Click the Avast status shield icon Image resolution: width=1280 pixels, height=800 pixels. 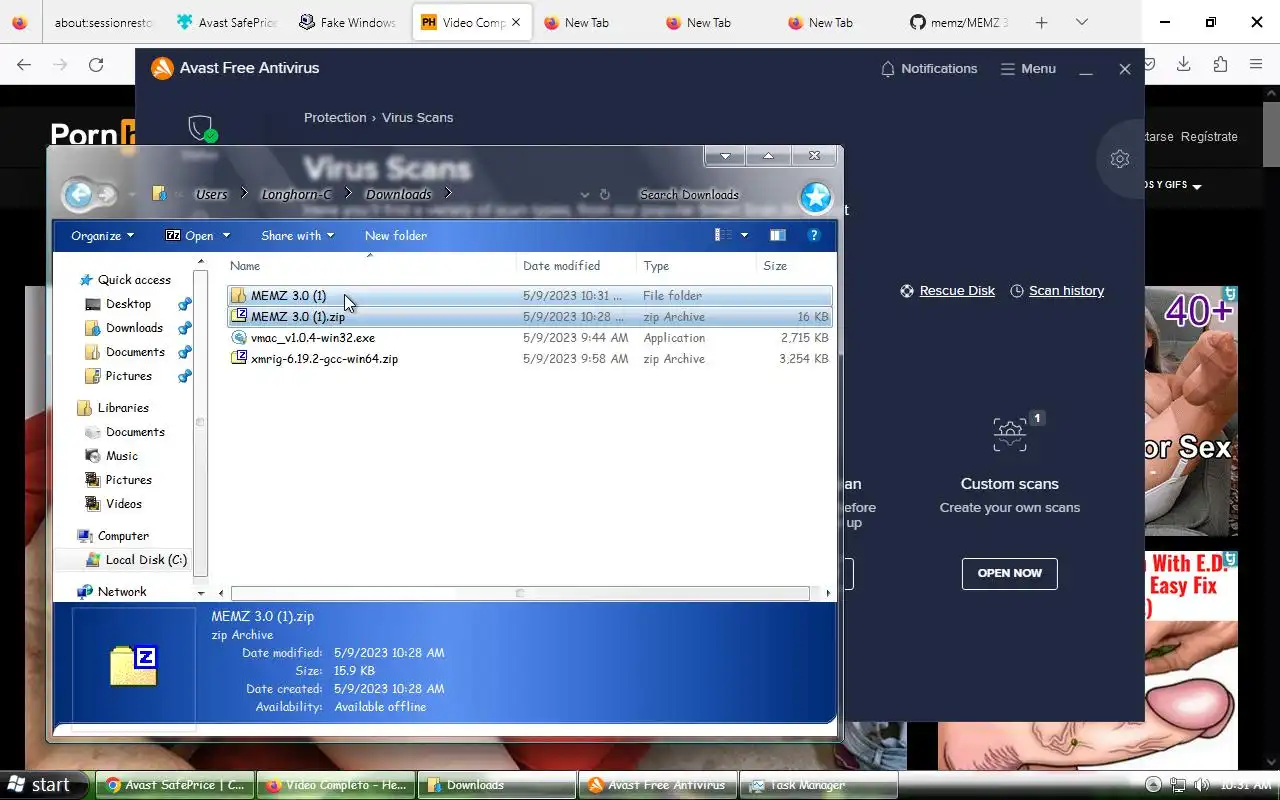click(x=201, y=128)
